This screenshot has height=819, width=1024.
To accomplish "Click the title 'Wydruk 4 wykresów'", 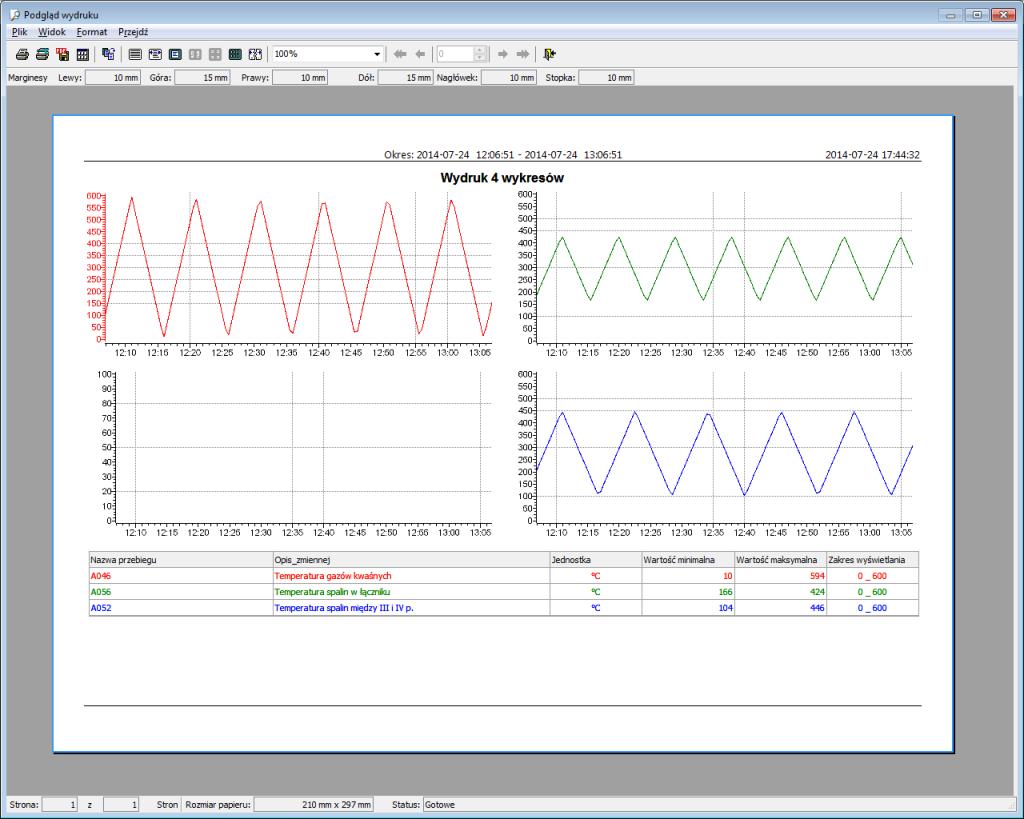I will coord(502,178).
